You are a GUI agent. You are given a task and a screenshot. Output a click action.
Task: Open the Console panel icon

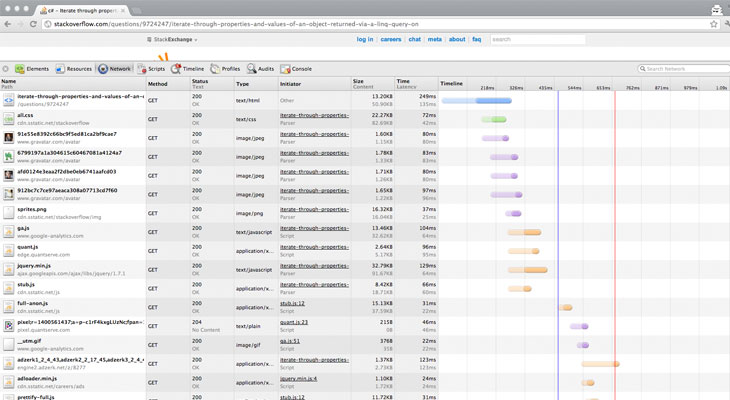pos(285,69)
